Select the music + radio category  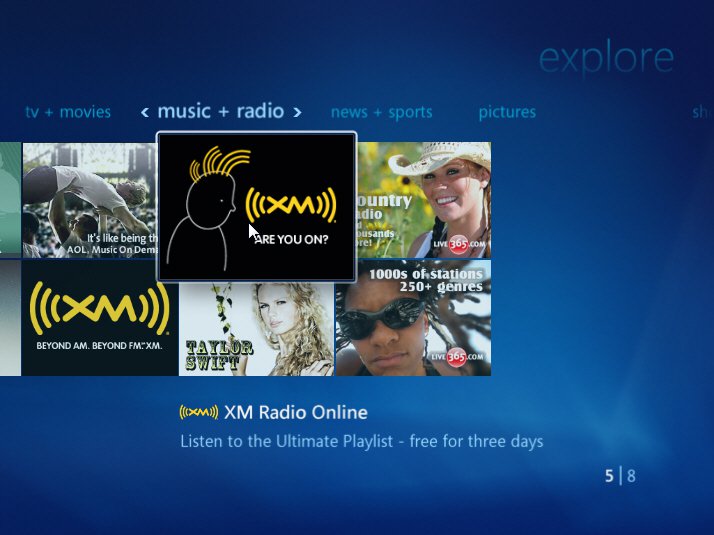(221, 112)
